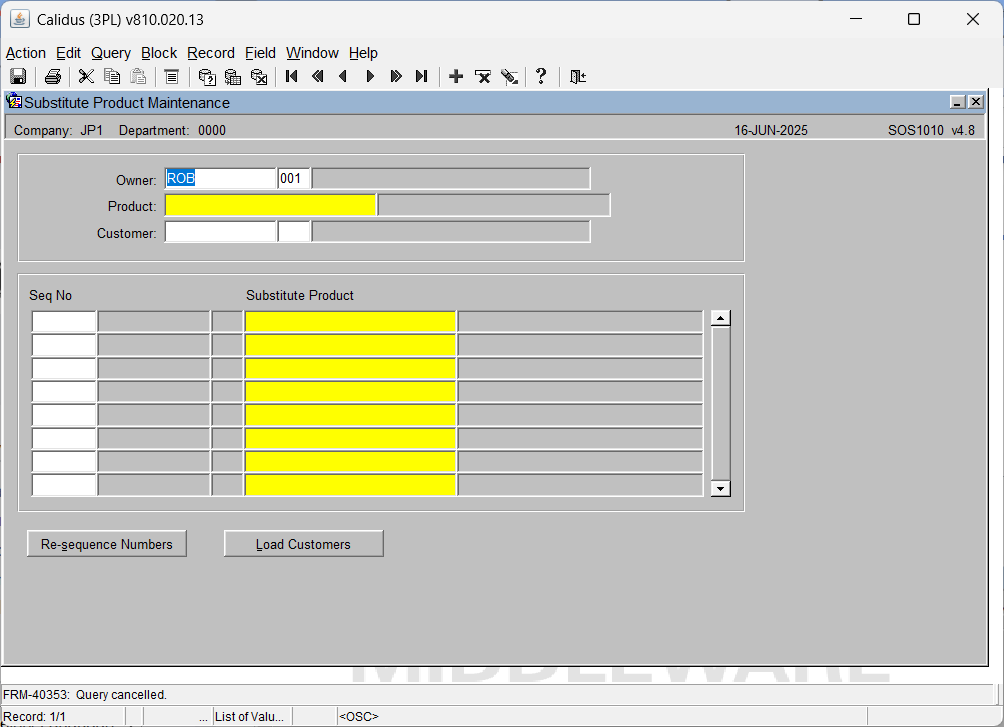Go to previous record arrow
The height and width of the screenshot is (727, 1004).
coord(343,77)
